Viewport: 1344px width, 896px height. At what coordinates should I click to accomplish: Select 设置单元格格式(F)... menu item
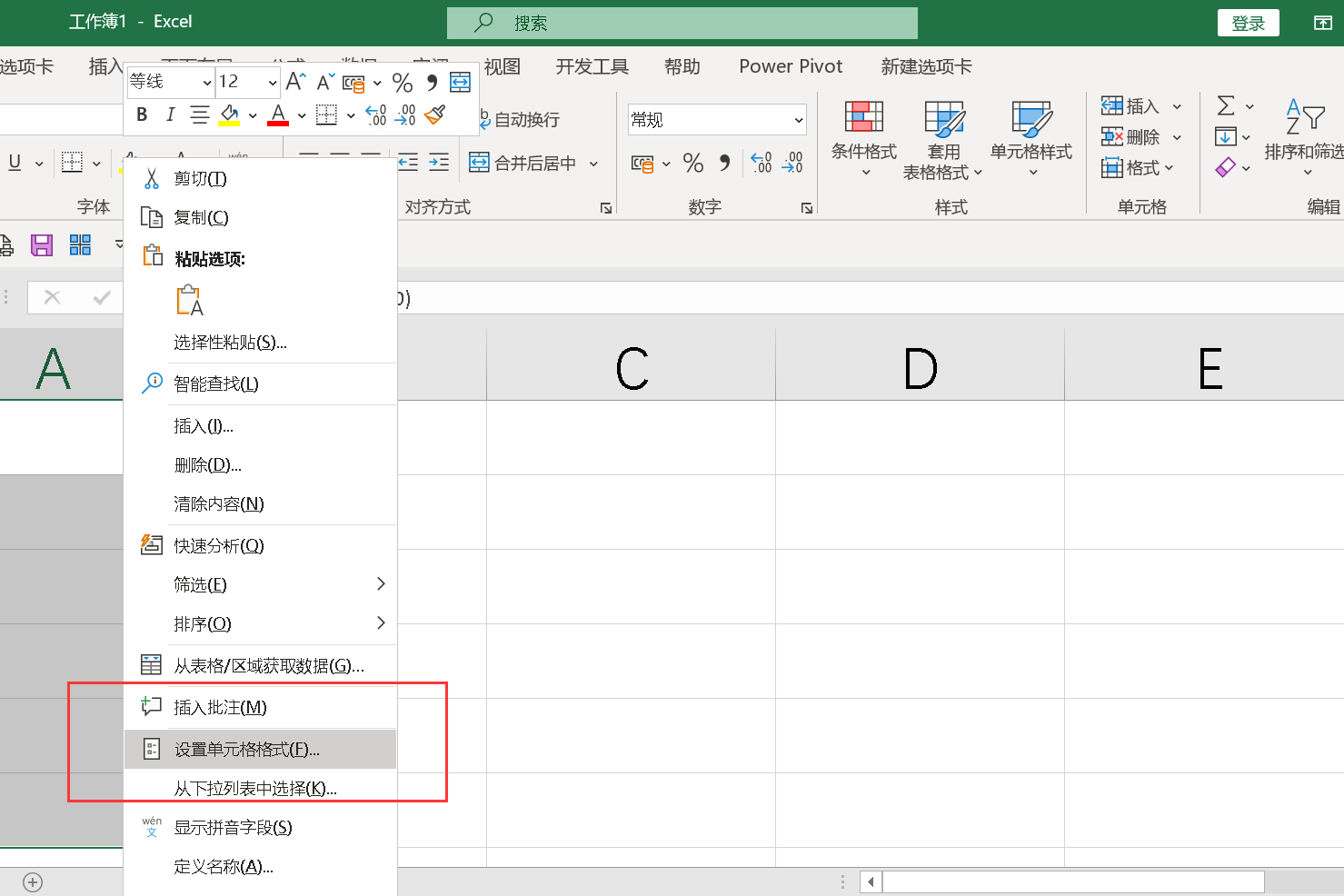coord(260,749)
